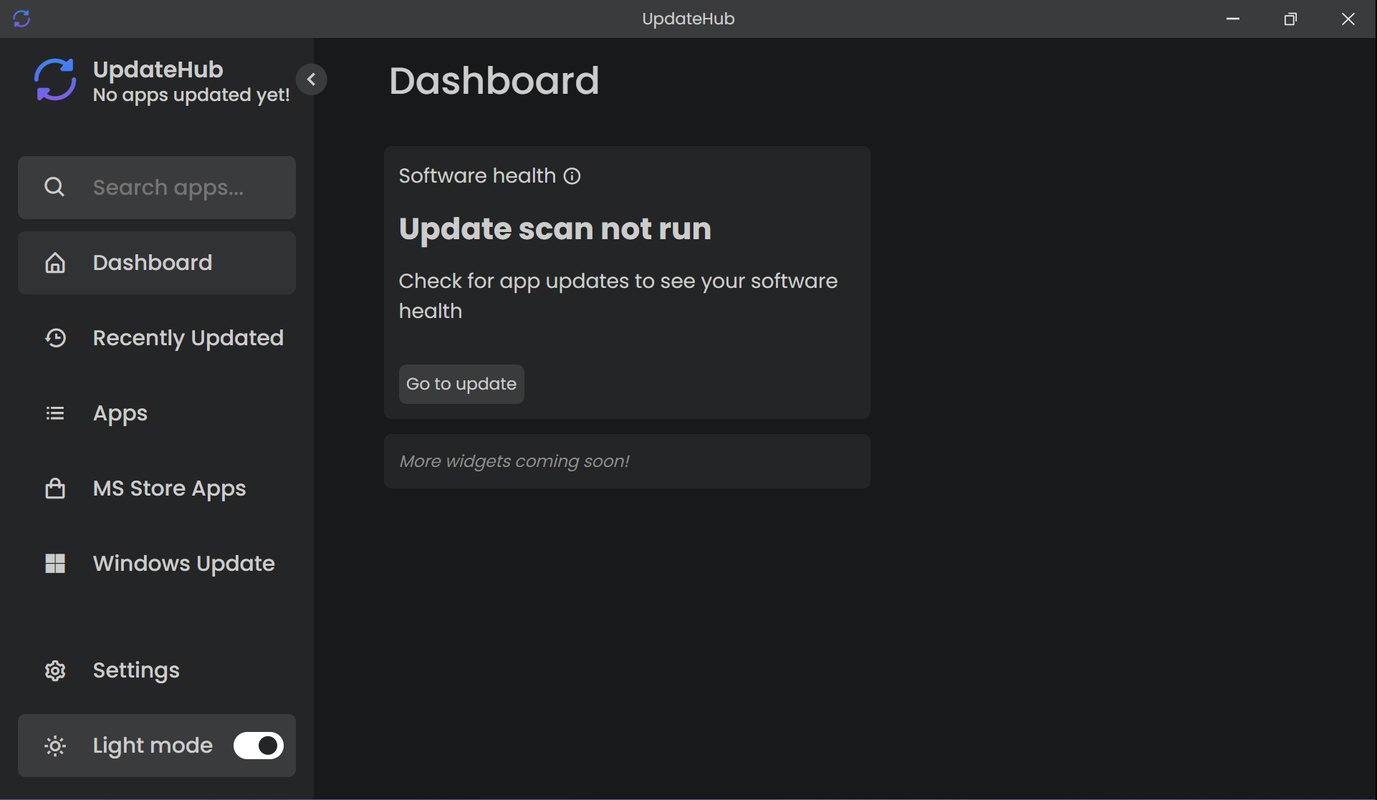
Task: Click the Light mode sun icon
Action: pyautogui.click(x=54, y=745)
